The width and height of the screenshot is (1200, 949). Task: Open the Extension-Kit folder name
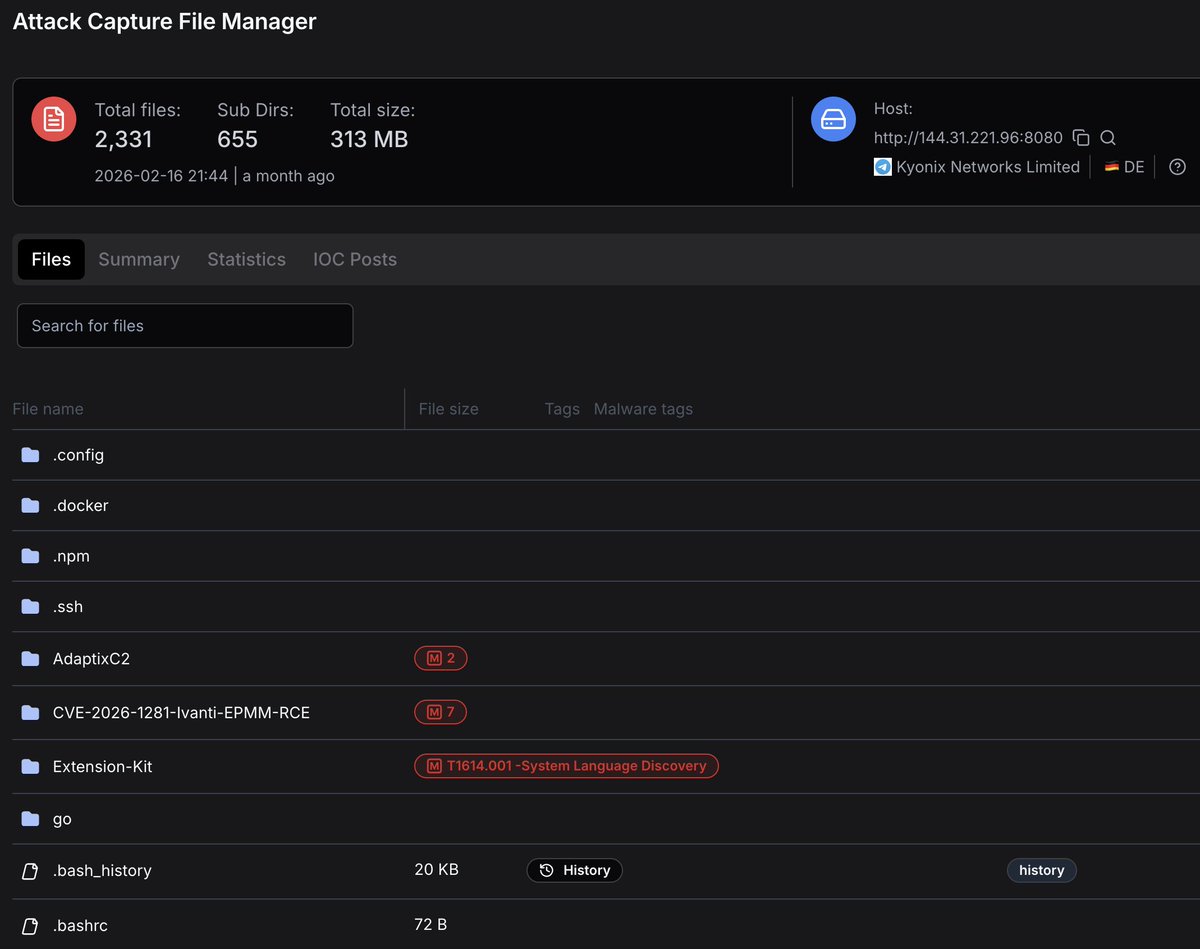click(x=103, y=767)
